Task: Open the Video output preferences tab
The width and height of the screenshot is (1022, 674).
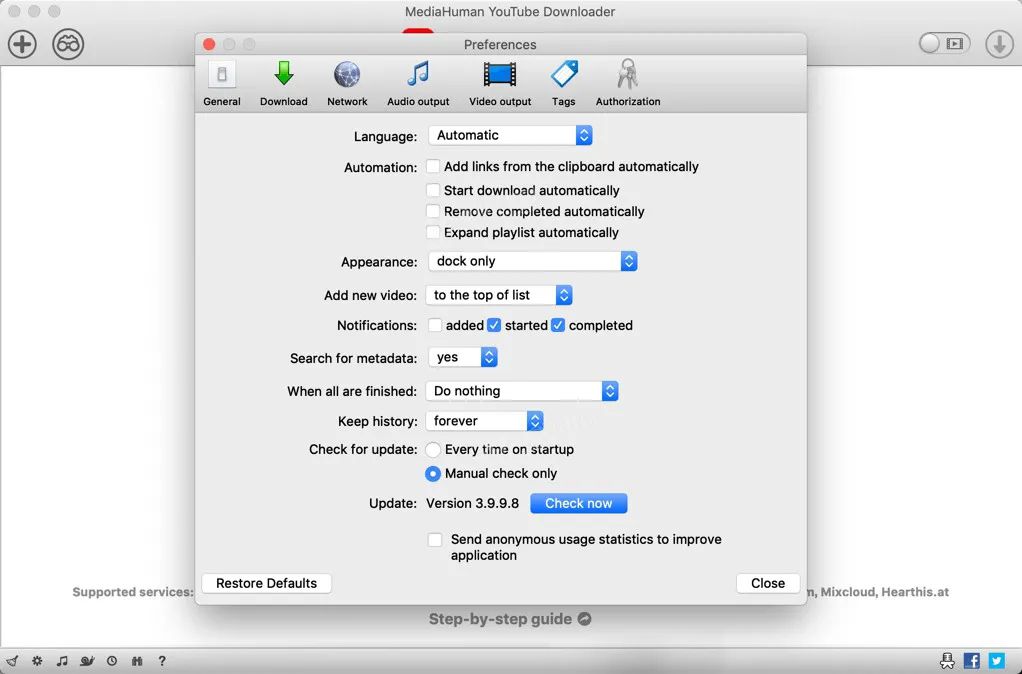Action: [x=500, y=83]
